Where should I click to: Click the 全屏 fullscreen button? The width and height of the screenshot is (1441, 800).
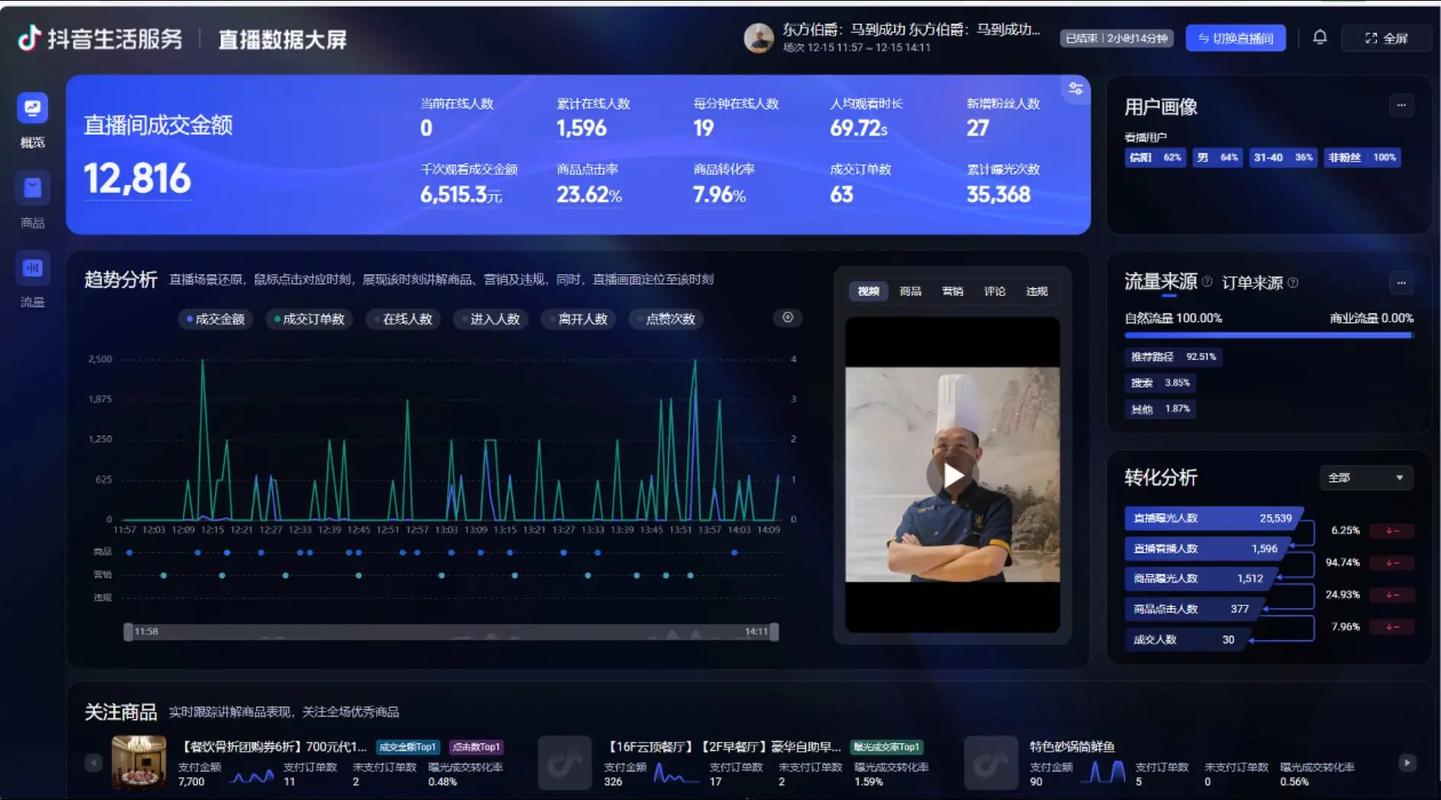(x=1384, y=37)
